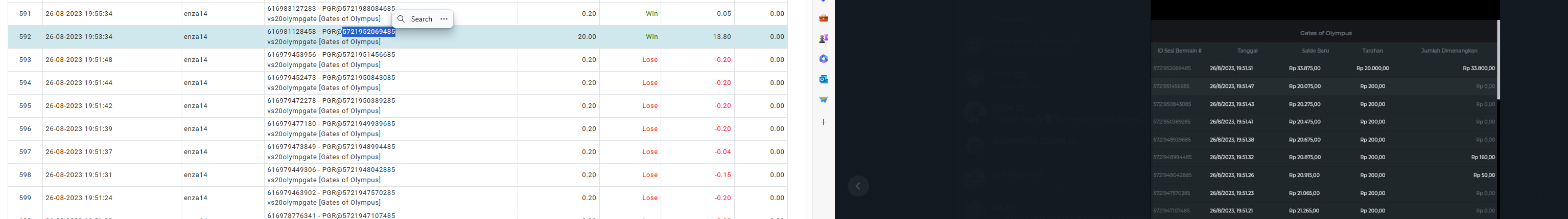Click the Gates of Olympus panel title

tap(1325, 33)
